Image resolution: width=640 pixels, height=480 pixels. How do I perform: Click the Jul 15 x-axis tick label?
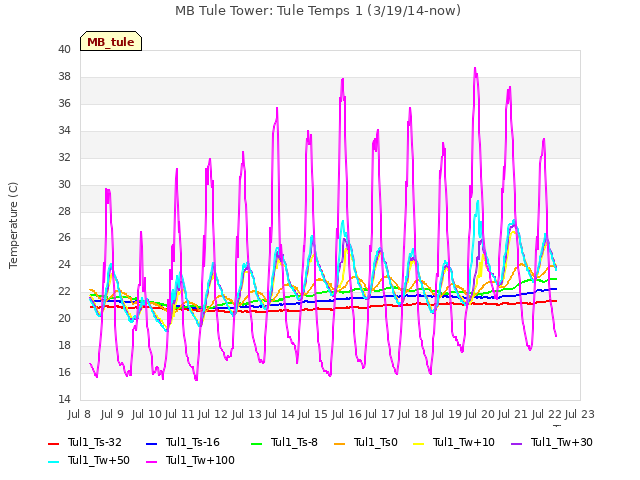[313, 414]
